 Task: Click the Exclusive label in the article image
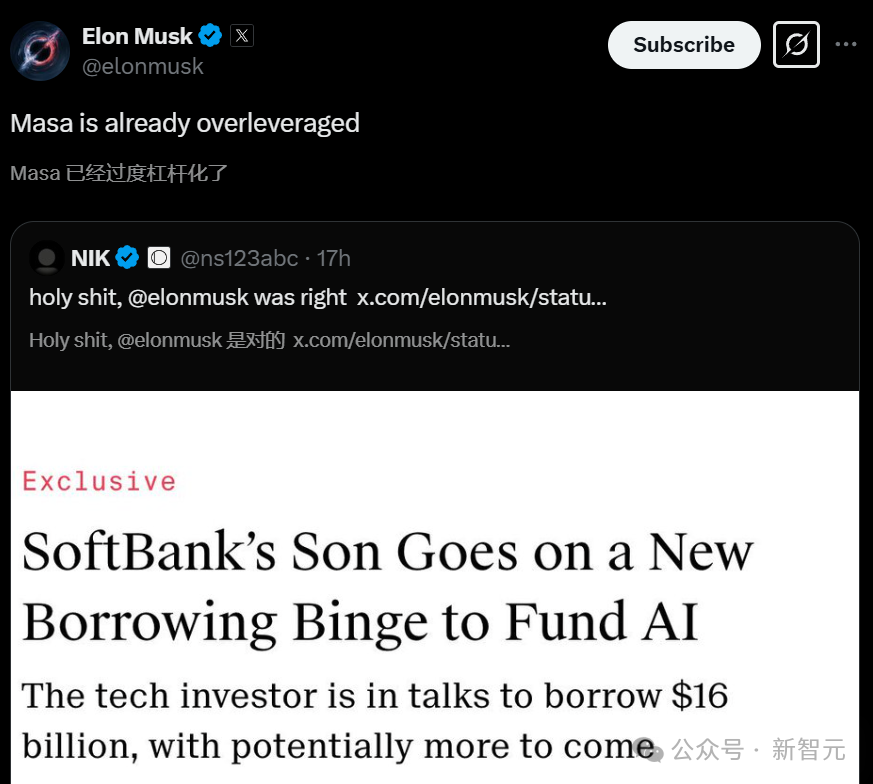coord(99,481)
